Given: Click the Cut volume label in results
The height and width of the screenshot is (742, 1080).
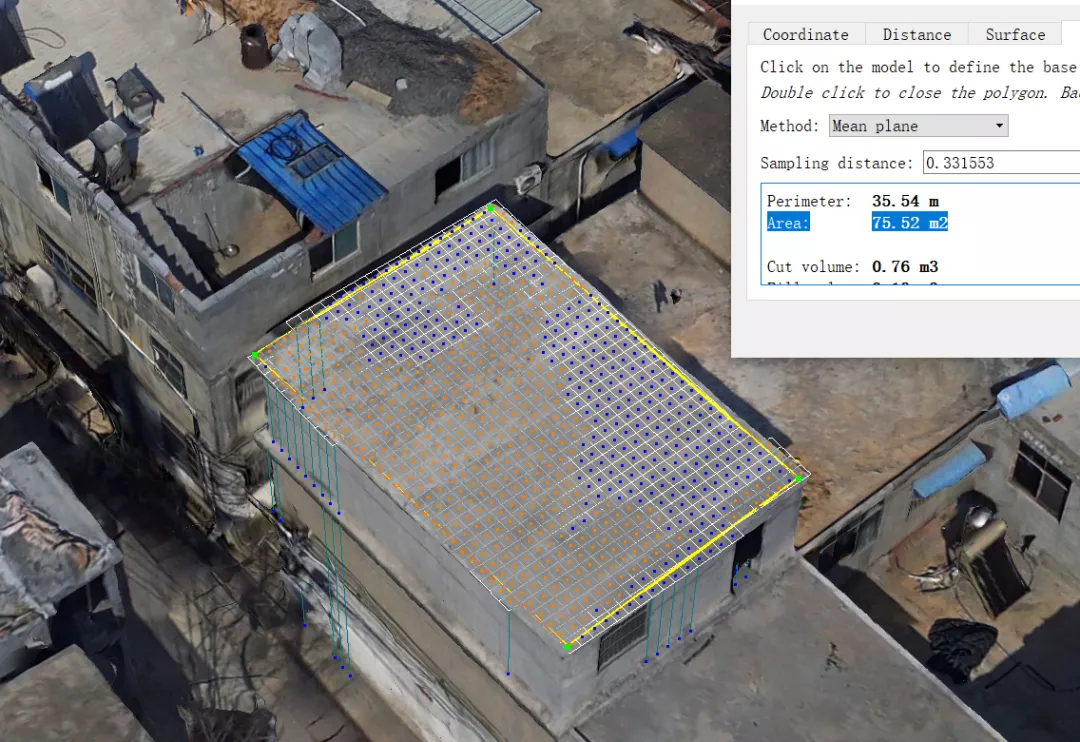Looking at the screenshot, I should coord(812,267).
